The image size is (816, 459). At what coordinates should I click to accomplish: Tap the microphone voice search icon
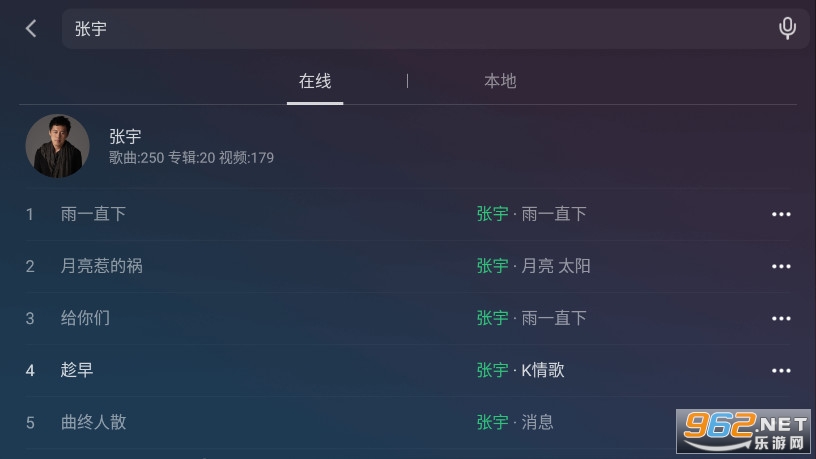[787, 28]
